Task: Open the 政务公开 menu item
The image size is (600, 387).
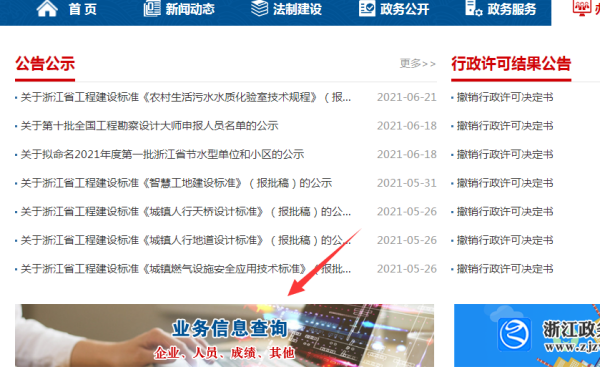Action: tap(404, 9)
